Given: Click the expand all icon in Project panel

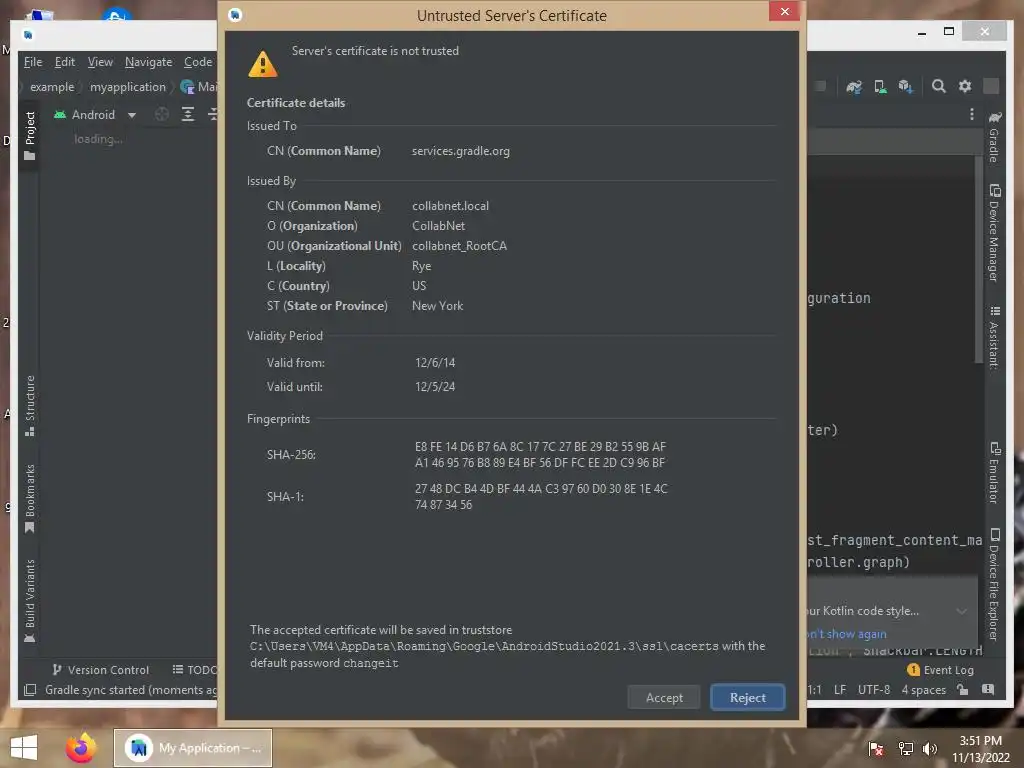Looking at the screenshot, I should [188, 115].
